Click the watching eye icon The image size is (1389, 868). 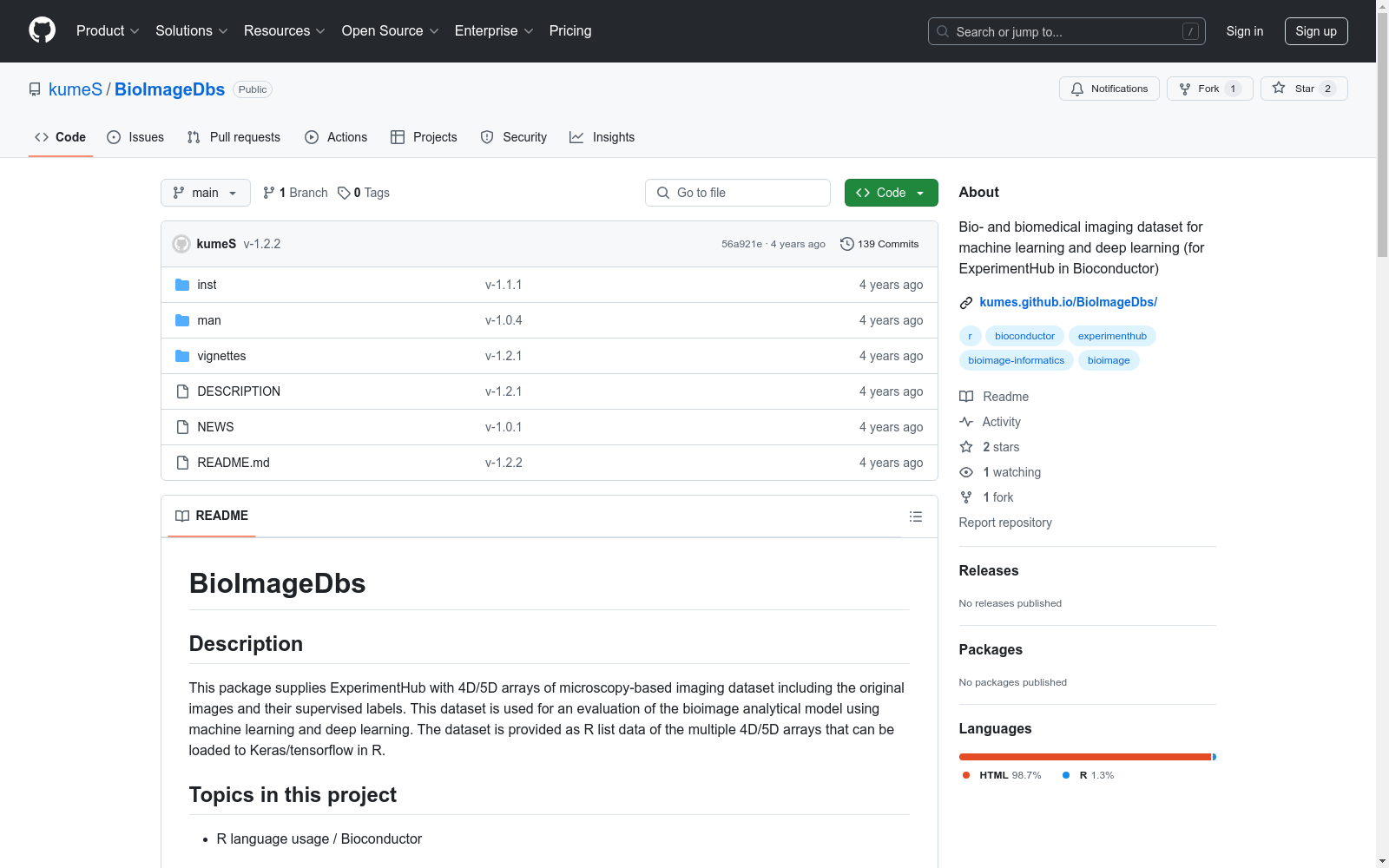(966, 472)
